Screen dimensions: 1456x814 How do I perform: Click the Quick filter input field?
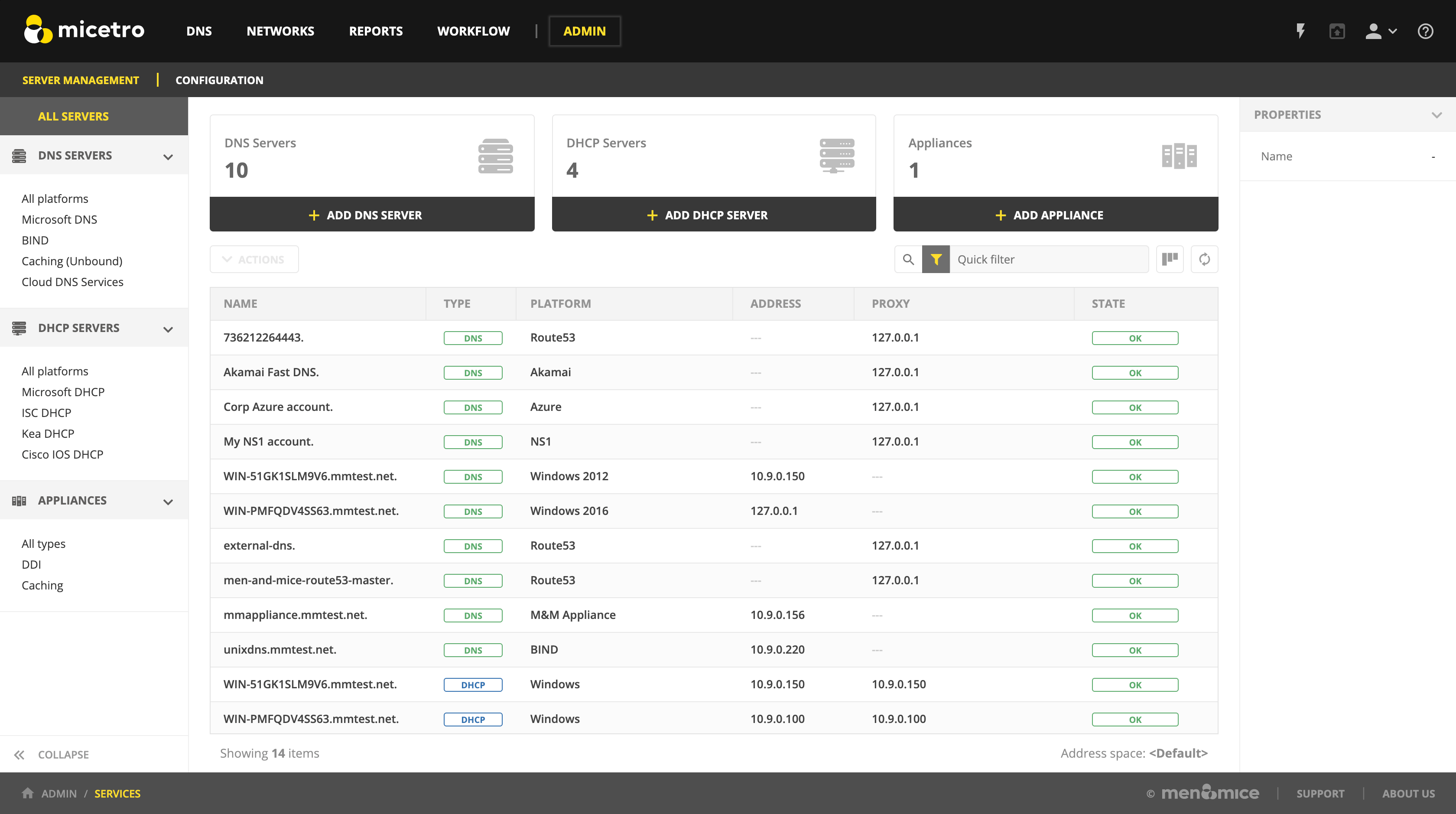[1049, 260]
